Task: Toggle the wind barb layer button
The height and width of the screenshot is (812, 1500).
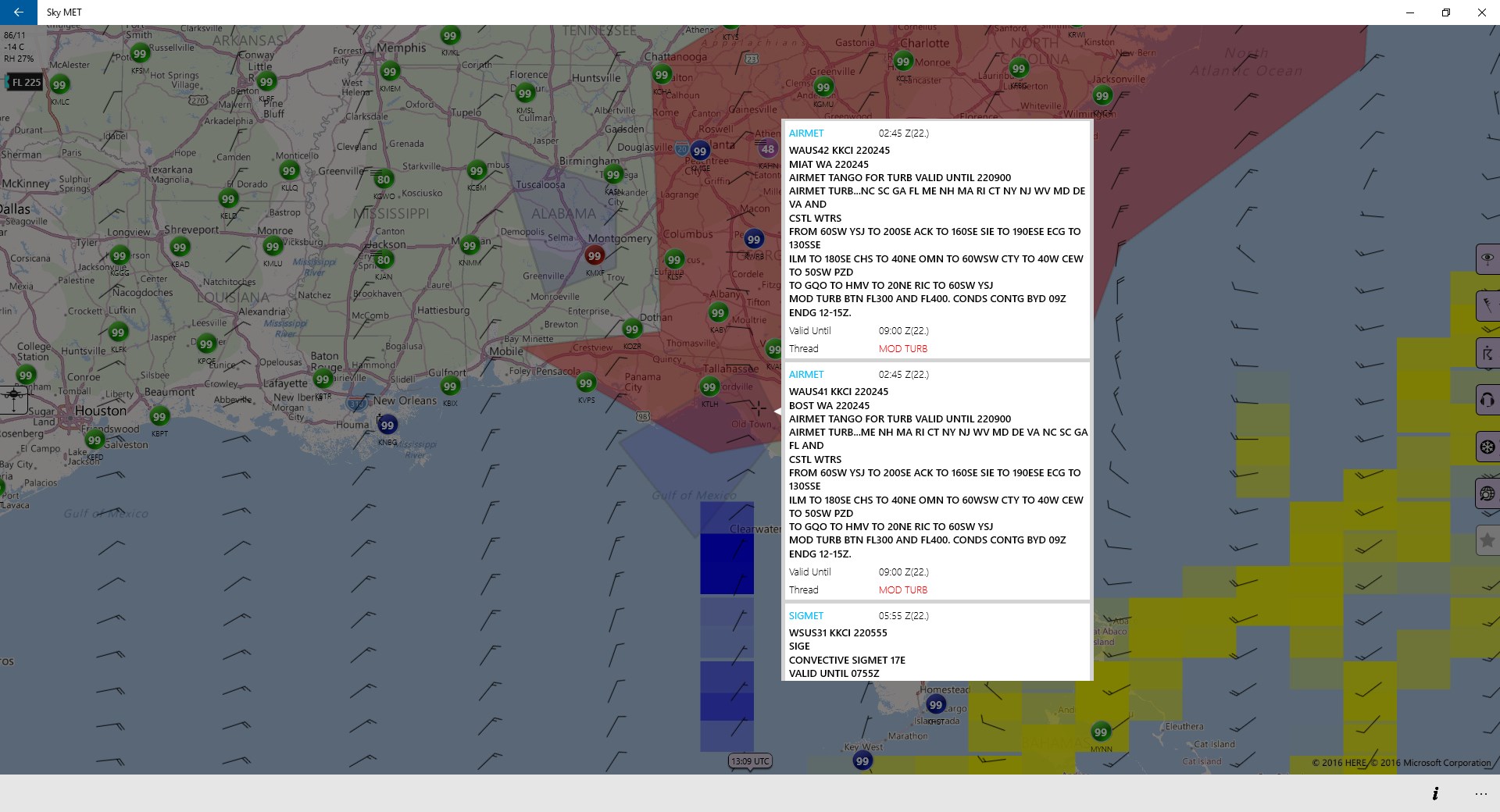Action: coord(1487,305)
